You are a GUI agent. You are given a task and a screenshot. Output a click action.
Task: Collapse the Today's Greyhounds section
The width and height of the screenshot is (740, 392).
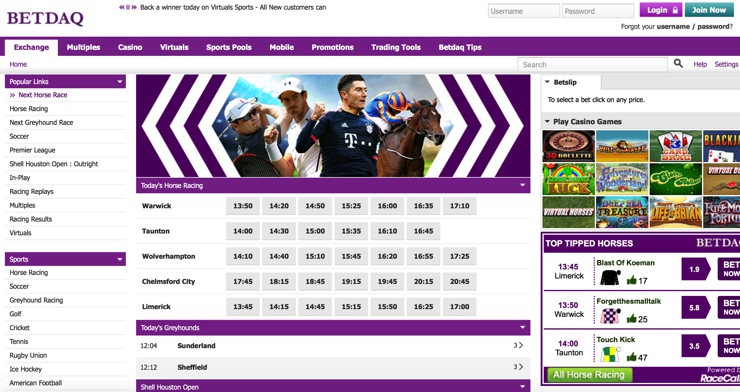522,327
